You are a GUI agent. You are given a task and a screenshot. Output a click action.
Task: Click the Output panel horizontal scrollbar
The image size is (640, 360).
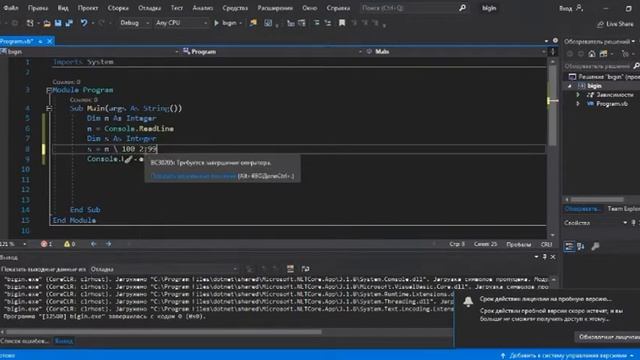[163, 332]
